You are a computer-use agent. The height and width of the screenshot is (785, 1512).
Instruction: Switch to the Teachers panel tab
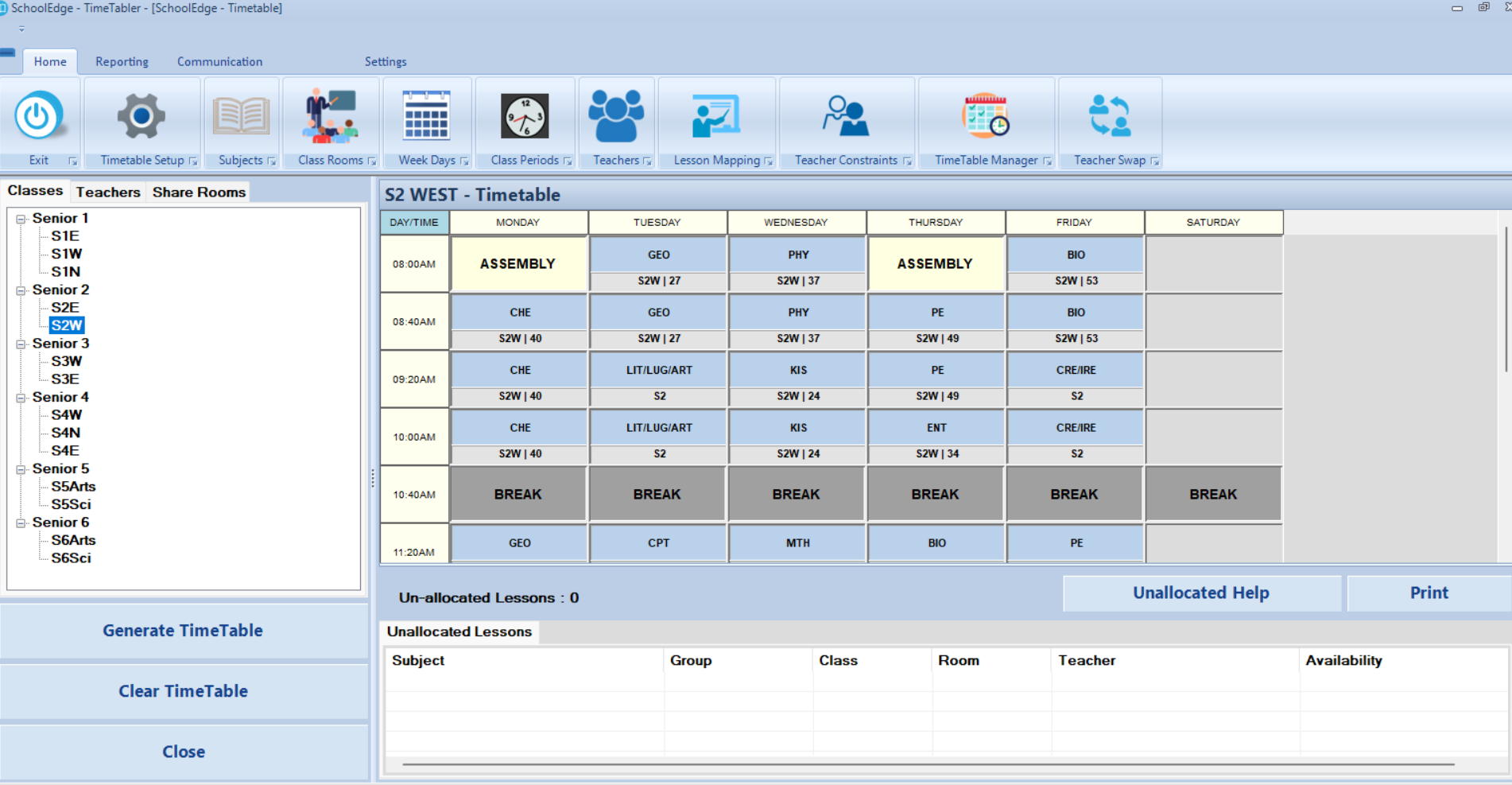tap(108, 192)
